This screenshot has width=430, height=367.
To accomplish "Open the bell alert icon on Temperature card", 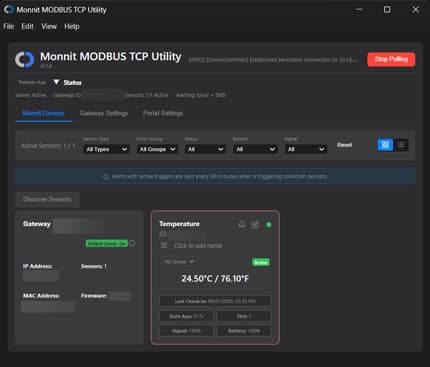I will (x=242, y=224).
